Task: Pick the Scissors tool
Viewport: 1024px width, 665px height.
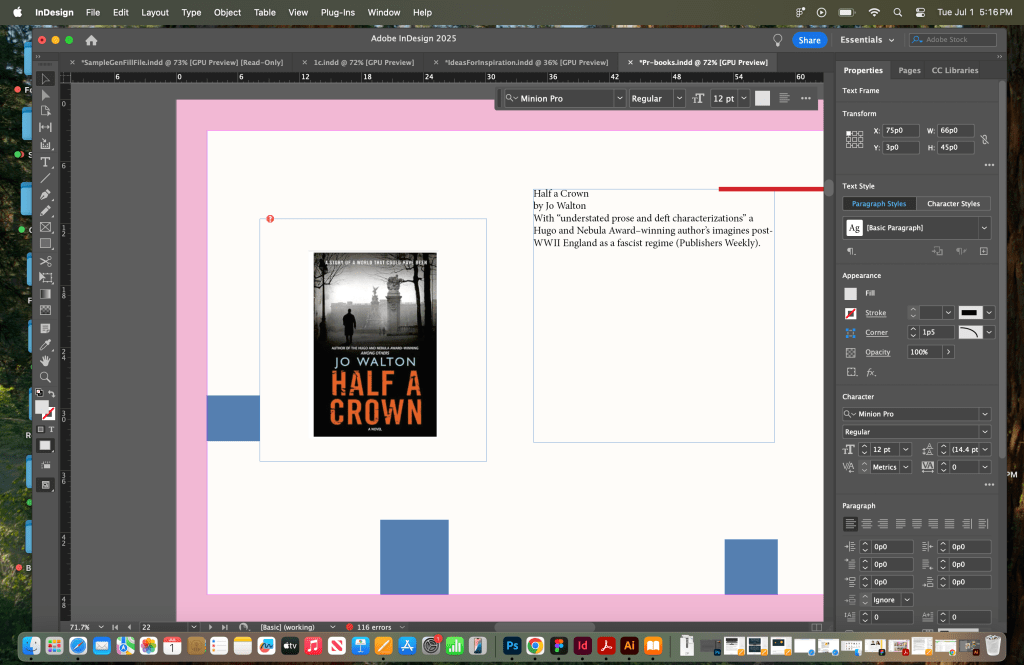Action: point(45,261)
